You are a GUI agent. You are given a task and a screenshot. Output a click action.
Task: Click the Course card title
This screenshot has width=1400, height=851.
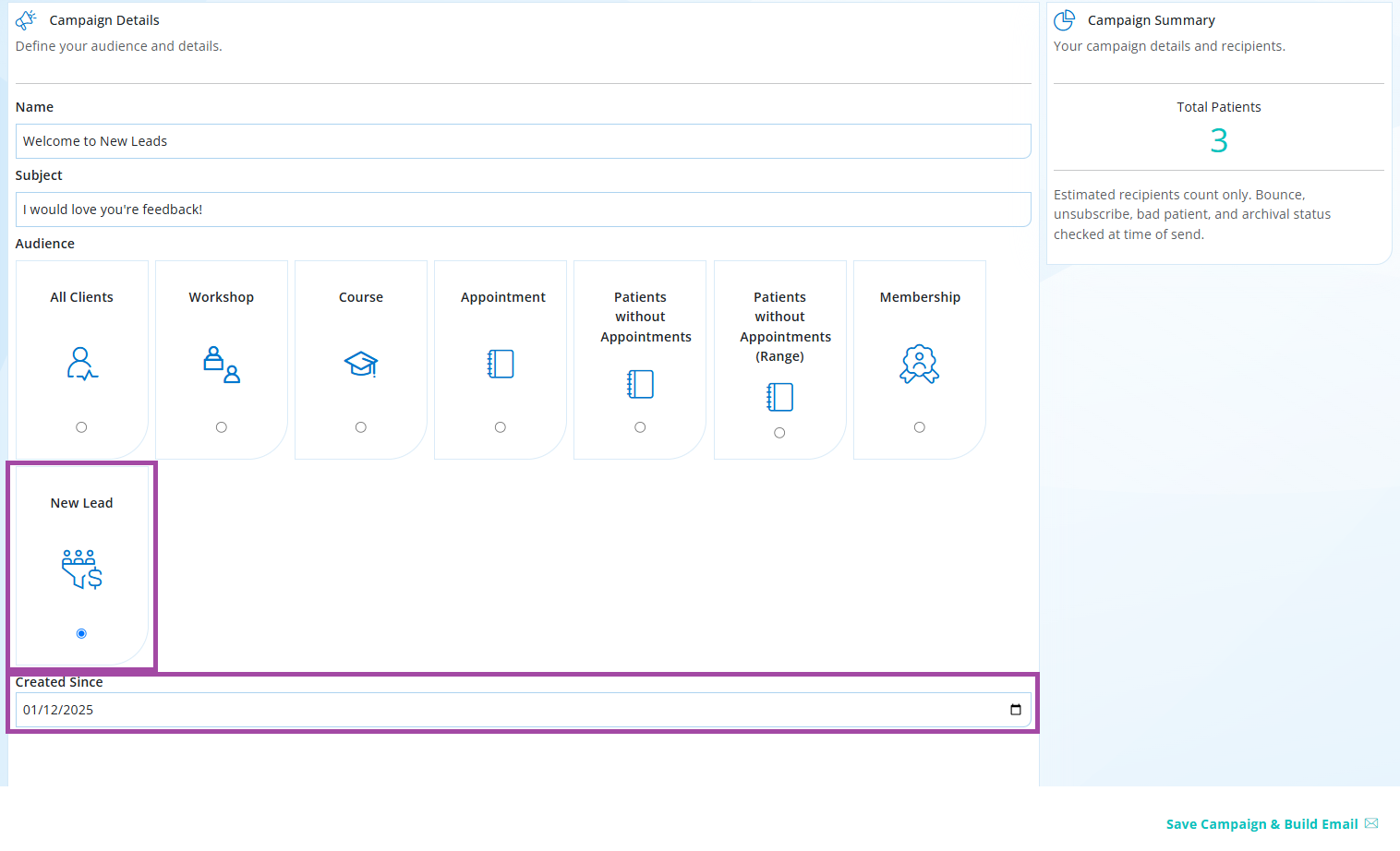click(361, 297)
